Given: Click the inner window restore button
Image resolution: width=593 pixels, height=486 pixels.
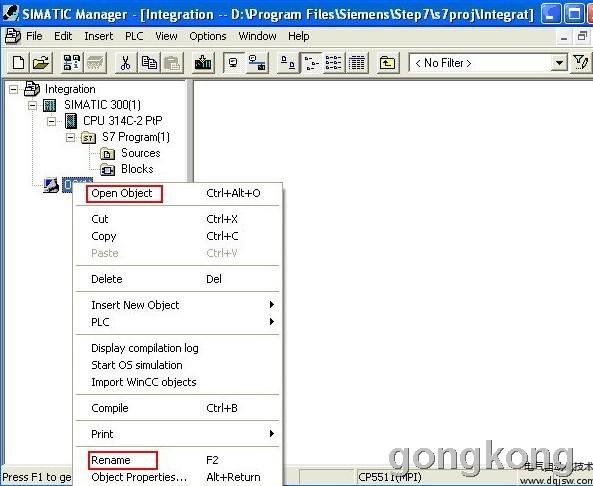Looking at the screenshot, I should click(582, 37).
